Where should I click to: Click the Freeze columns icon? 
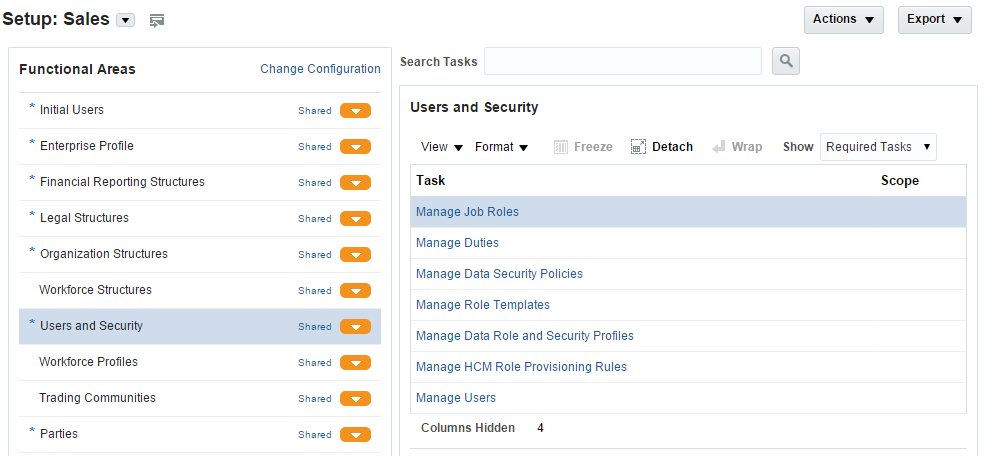561,147
